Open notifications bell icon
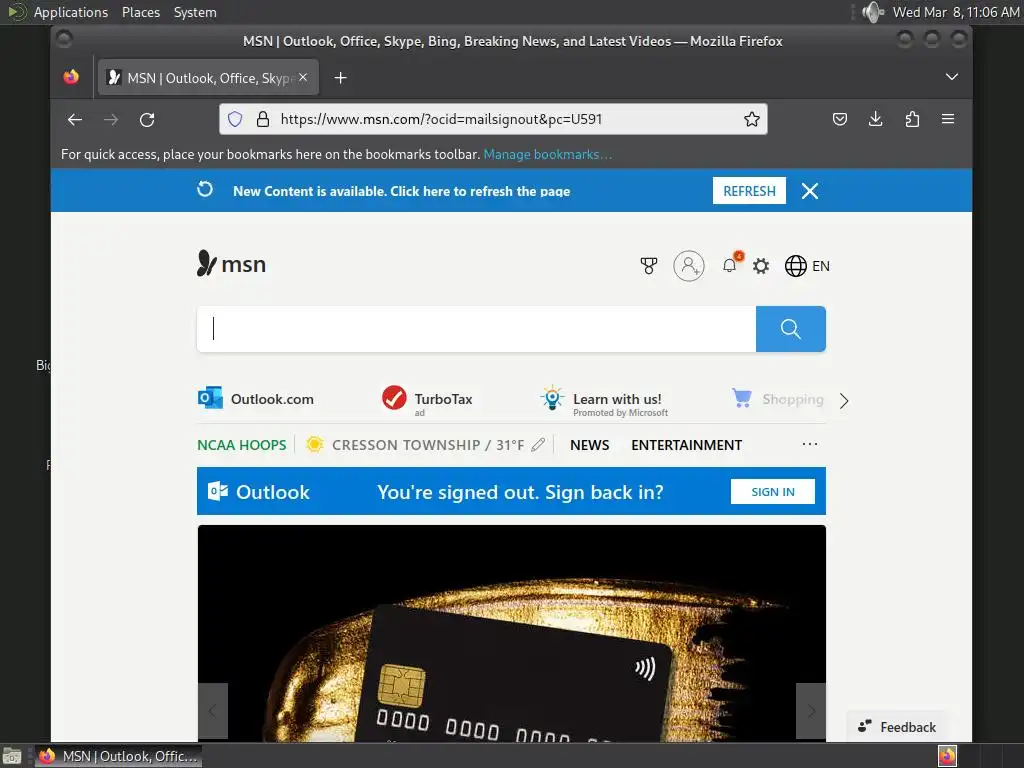Viewport: 1024px width, 768px height. 730,265
